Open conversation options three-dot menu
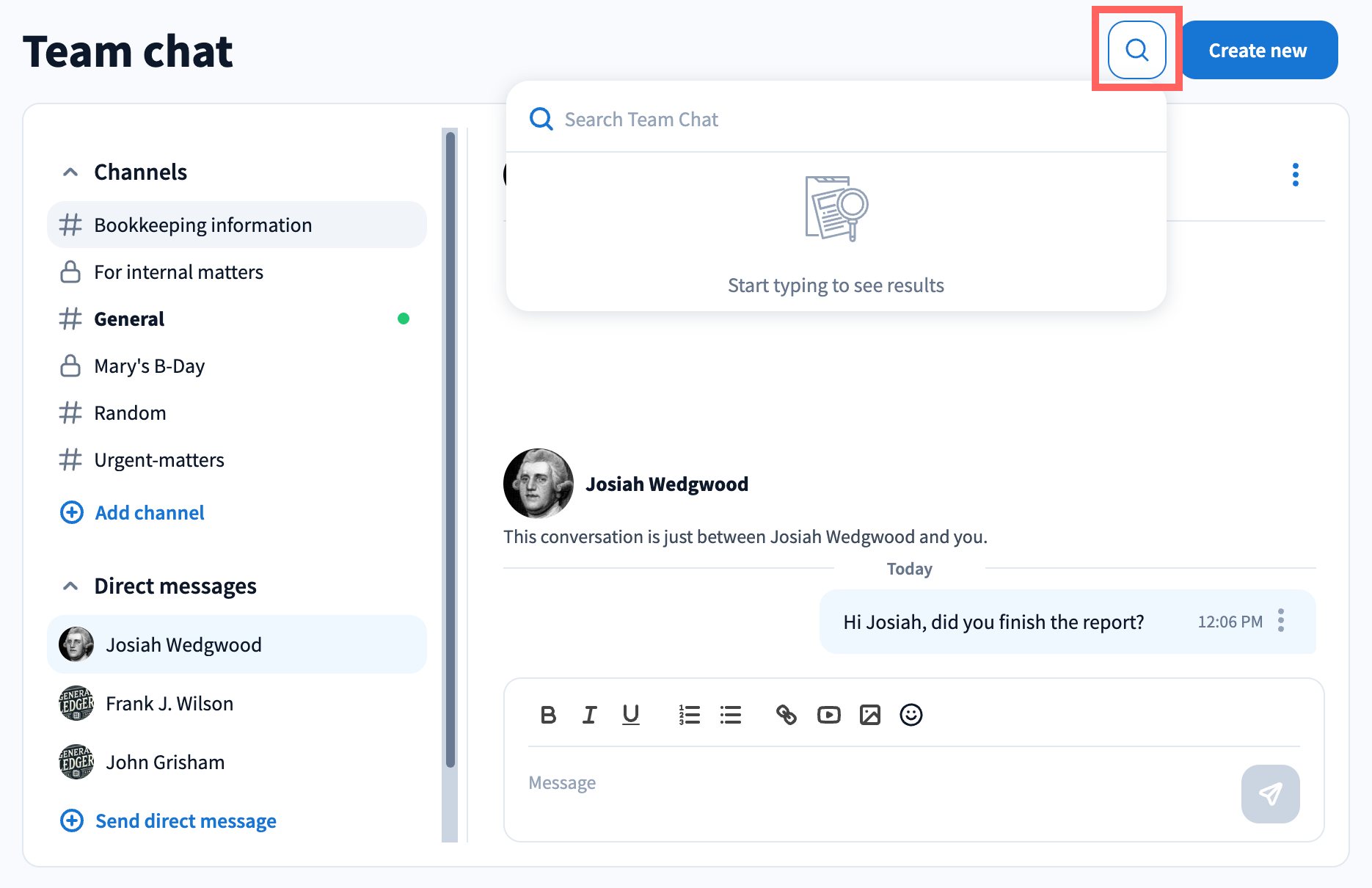1372x888 pixels. (1295, 175)
